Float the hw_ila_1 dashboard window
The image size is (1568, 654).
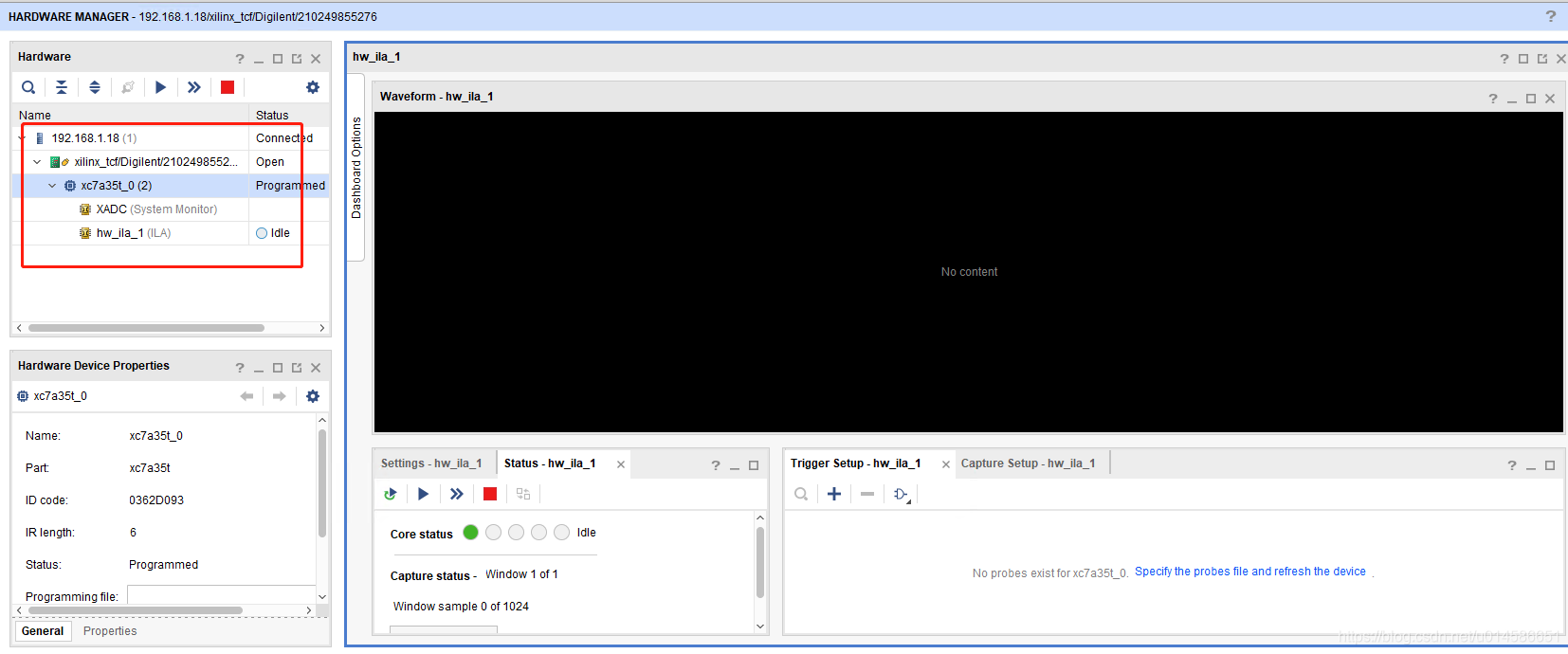1542,59
